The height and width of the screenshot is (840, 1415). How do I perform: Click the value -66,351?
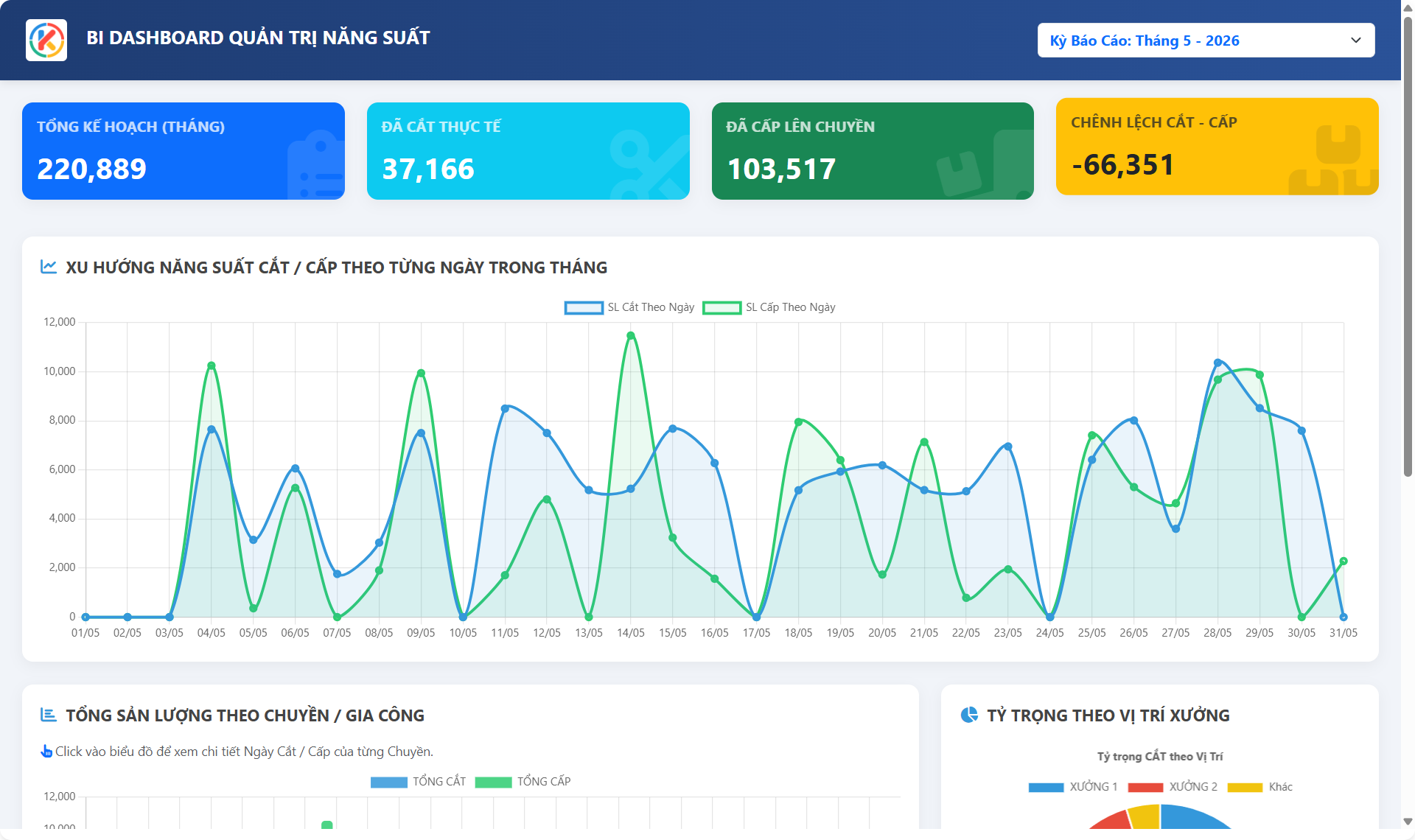point(1123,165)
